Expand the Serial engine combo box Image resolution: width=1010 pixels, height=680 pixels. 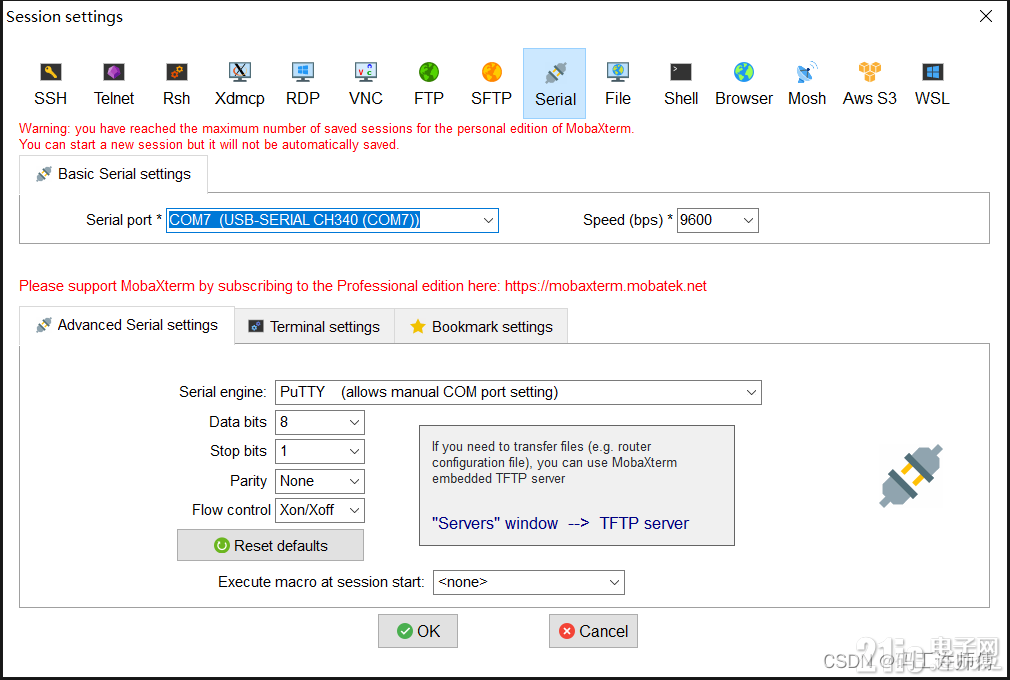click(518, 392)
